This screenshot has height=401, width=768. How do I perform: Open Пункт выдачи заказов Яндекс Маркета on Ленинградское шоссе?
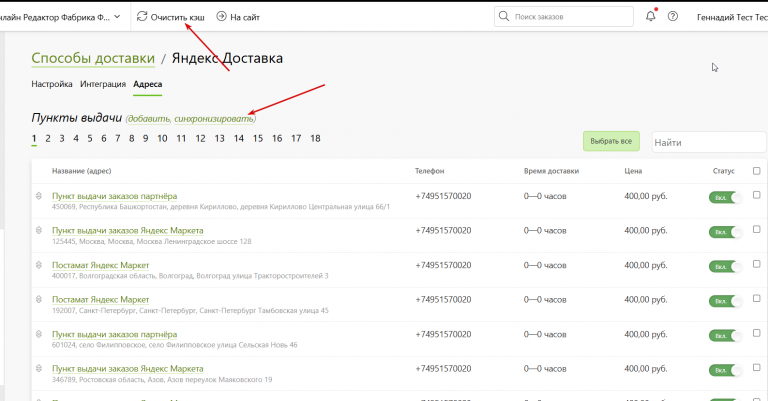coord(128,230)
